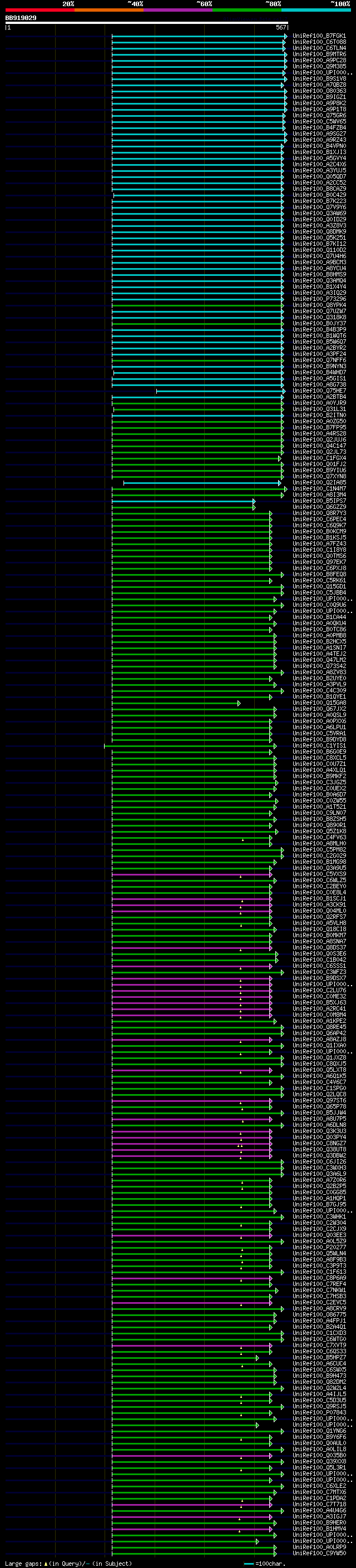Open hit UniRef100_B8FEQ8
Image resolution: width=356 pixels, height=1568 pixels.
pos(319,575)
